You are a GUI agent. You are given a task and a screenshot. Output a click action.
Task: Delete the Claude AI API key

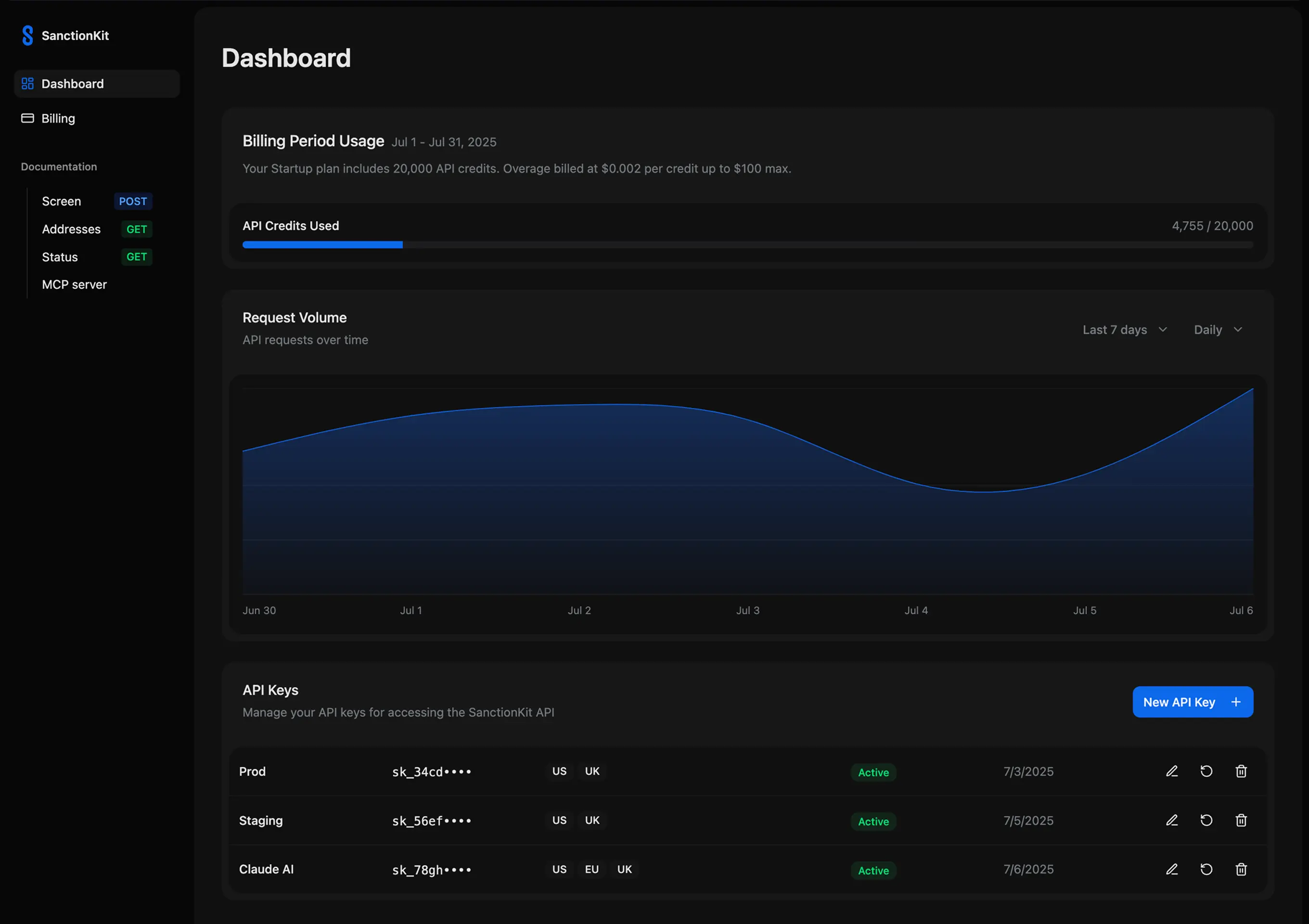point(1241,869)
